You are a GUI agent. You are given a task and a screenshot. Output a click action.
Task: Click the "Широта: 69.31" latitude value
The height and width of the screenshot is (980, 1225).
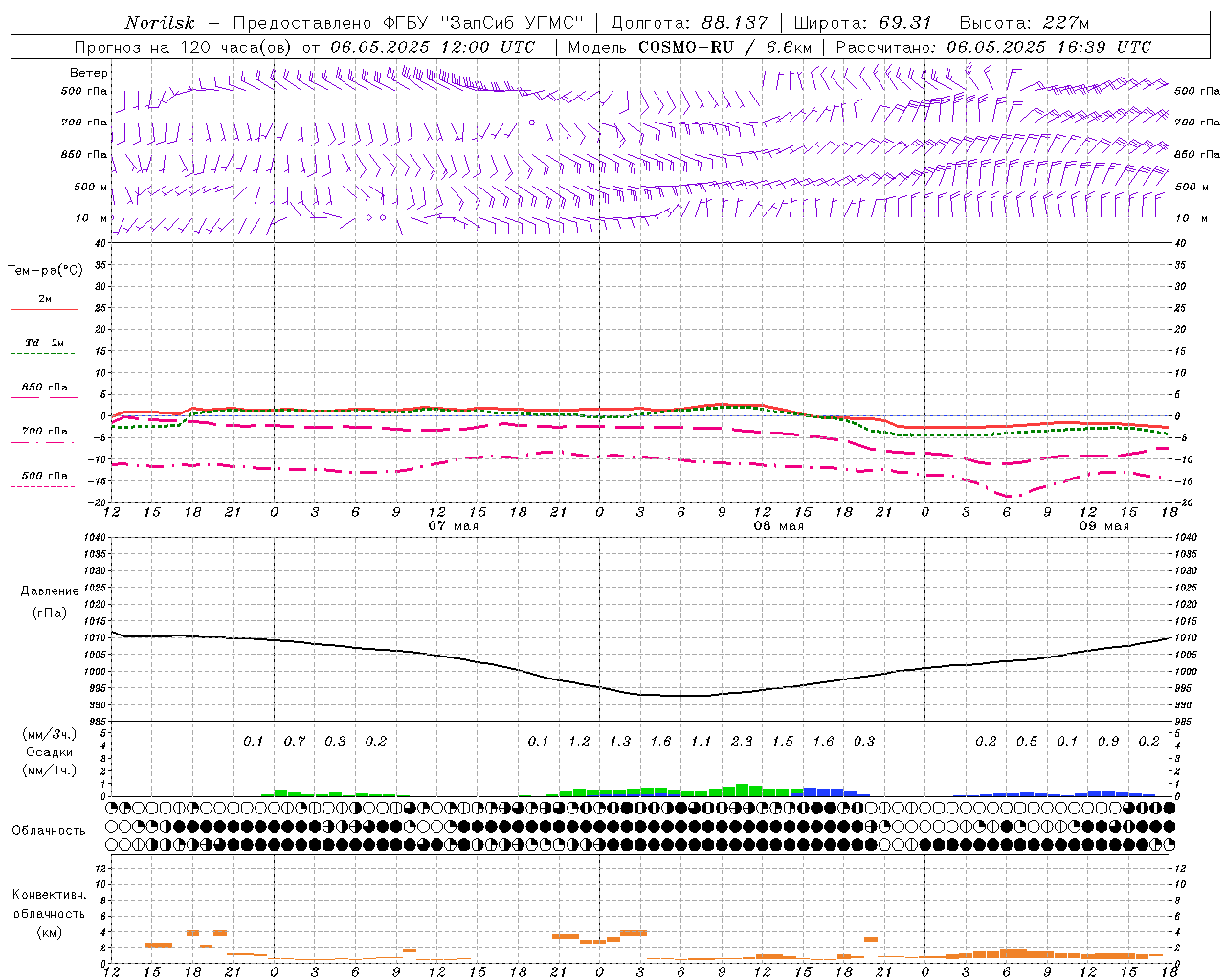click(863, 23)
